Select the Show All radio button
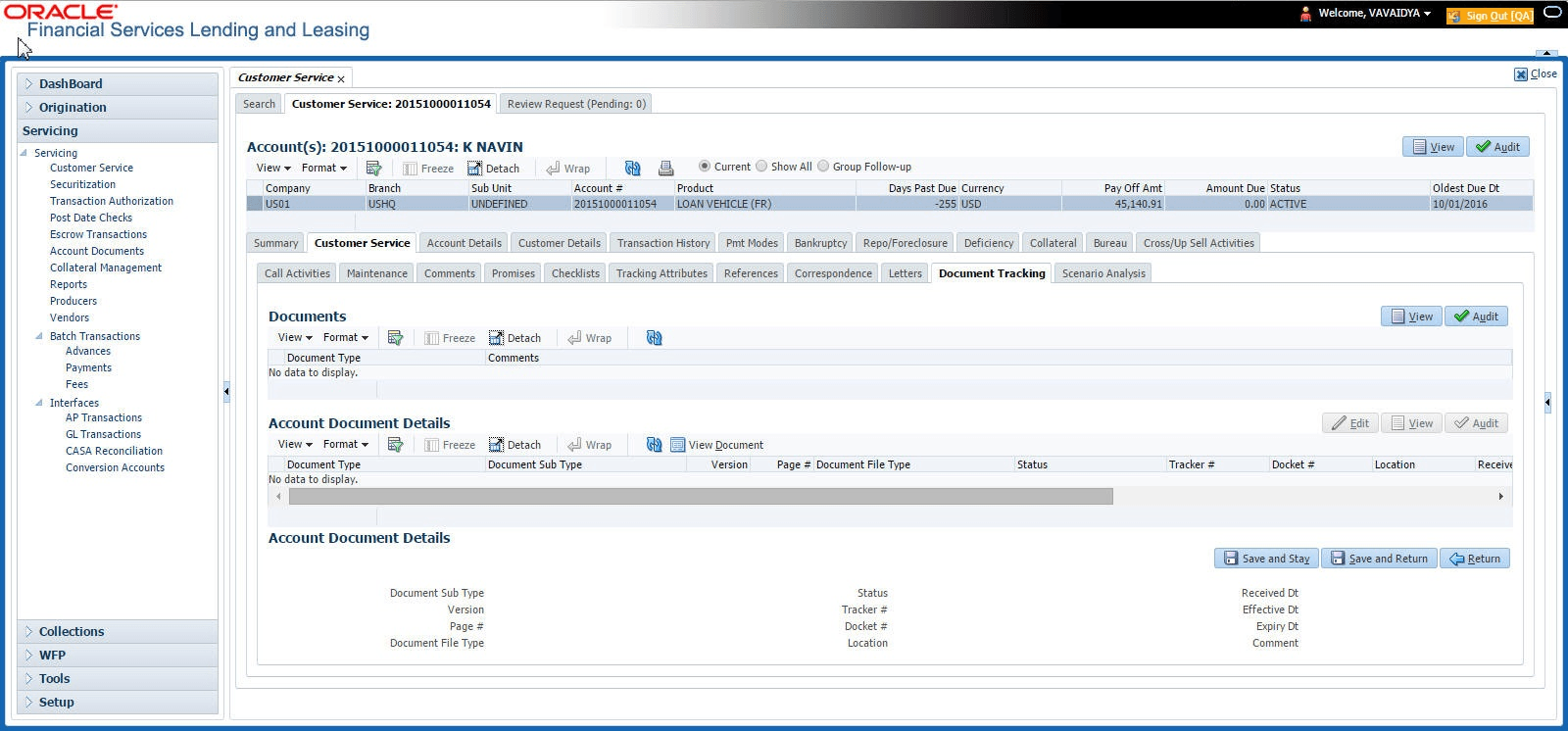 point(761,167)
